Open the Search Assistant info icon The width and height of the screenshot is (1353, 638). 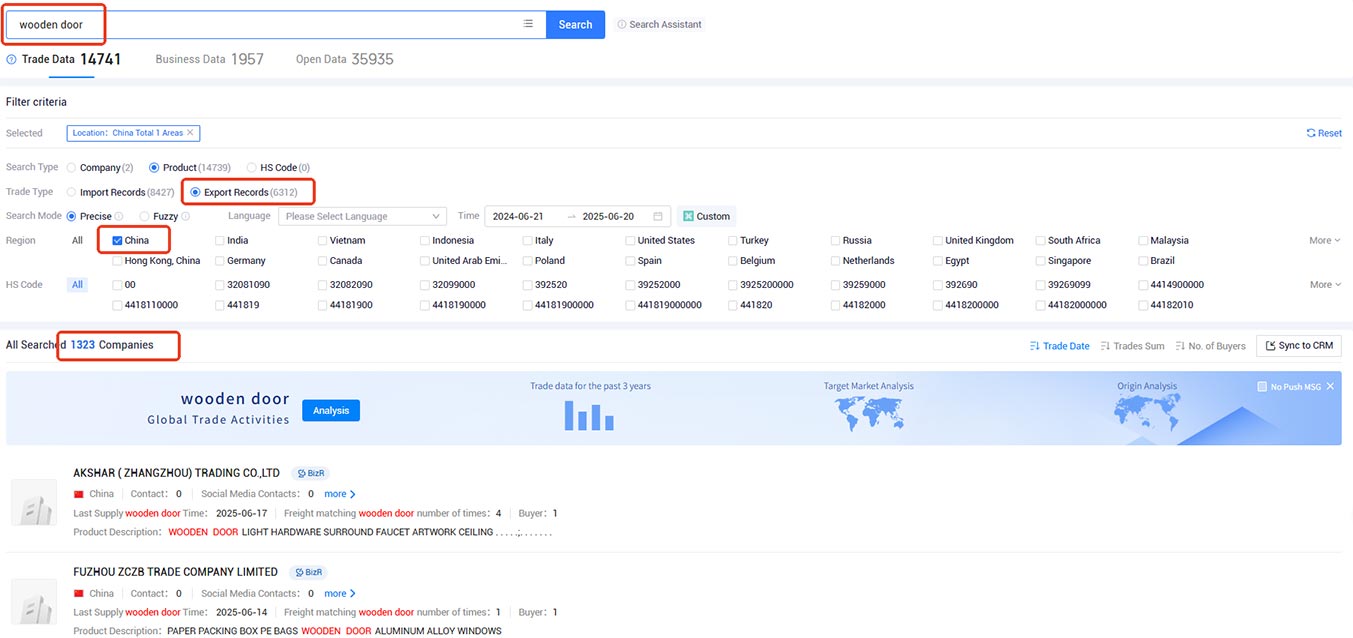pos(621,24)
